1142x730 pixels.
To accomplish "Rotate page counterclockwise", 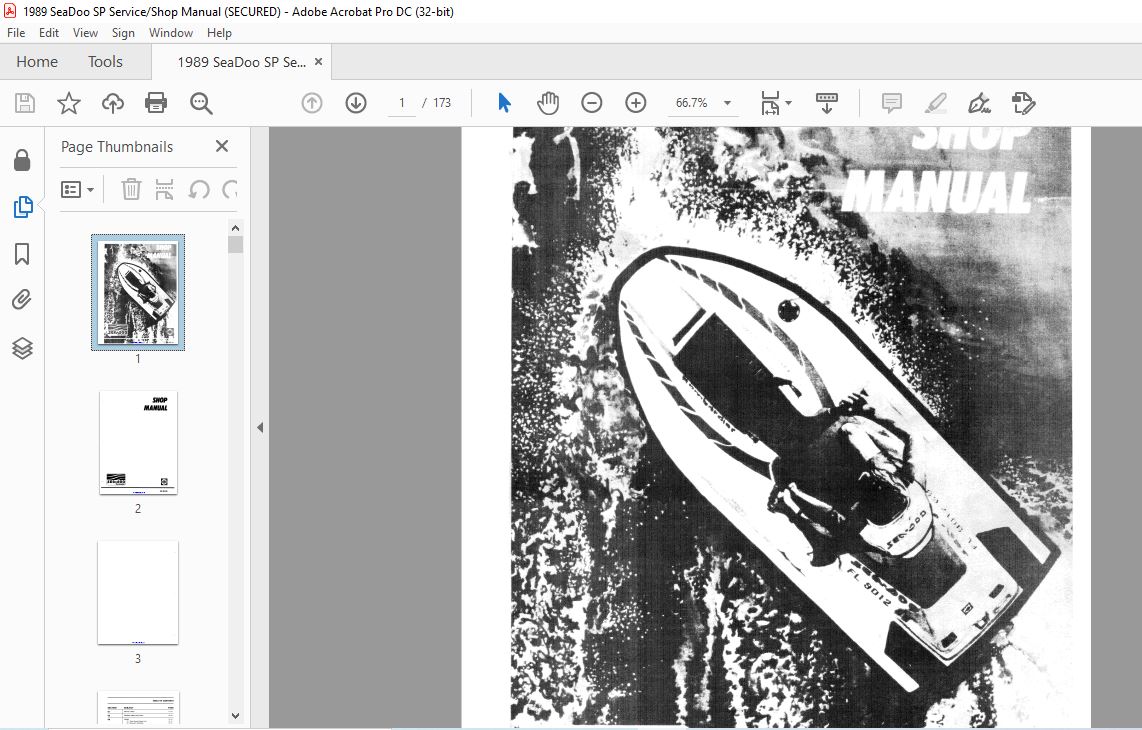I will coord(199,189).
